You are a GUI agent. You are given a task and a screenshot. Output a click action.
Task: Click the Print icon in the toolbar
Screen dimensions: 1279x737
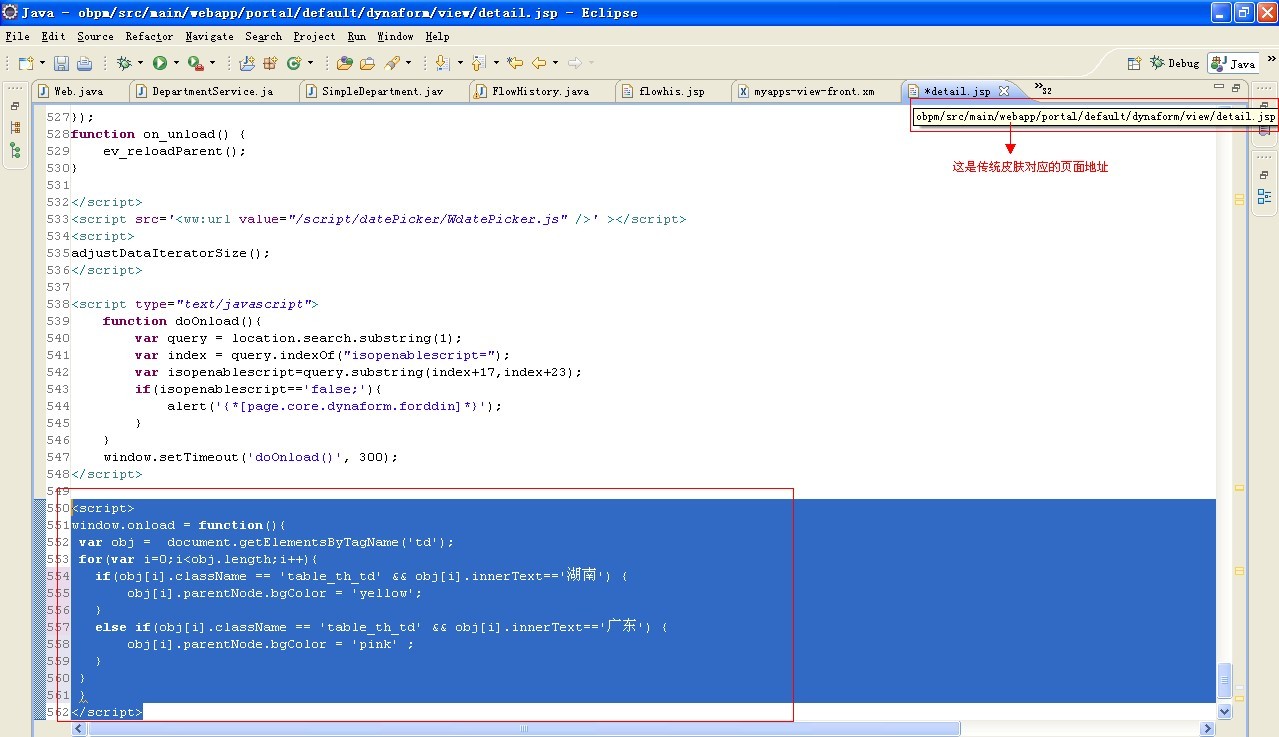84,63
